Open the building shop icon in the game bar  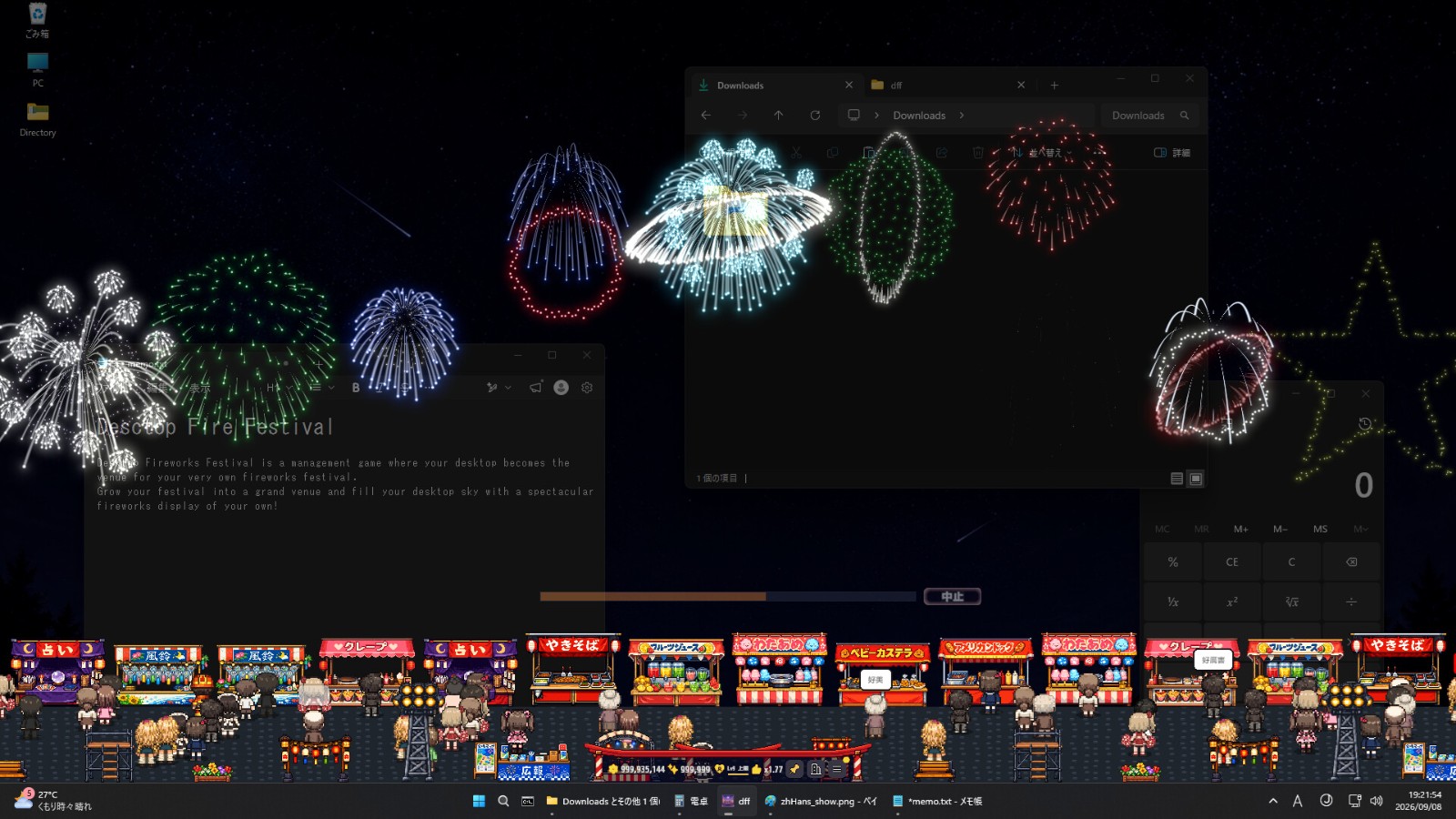(x=815, y=769)
